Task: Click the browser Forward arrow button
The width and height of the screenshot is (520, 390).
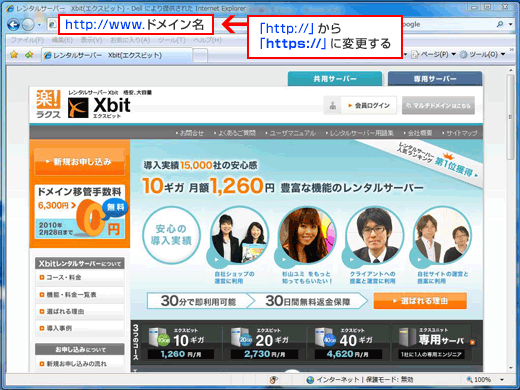Action: [x=28, y=24]
